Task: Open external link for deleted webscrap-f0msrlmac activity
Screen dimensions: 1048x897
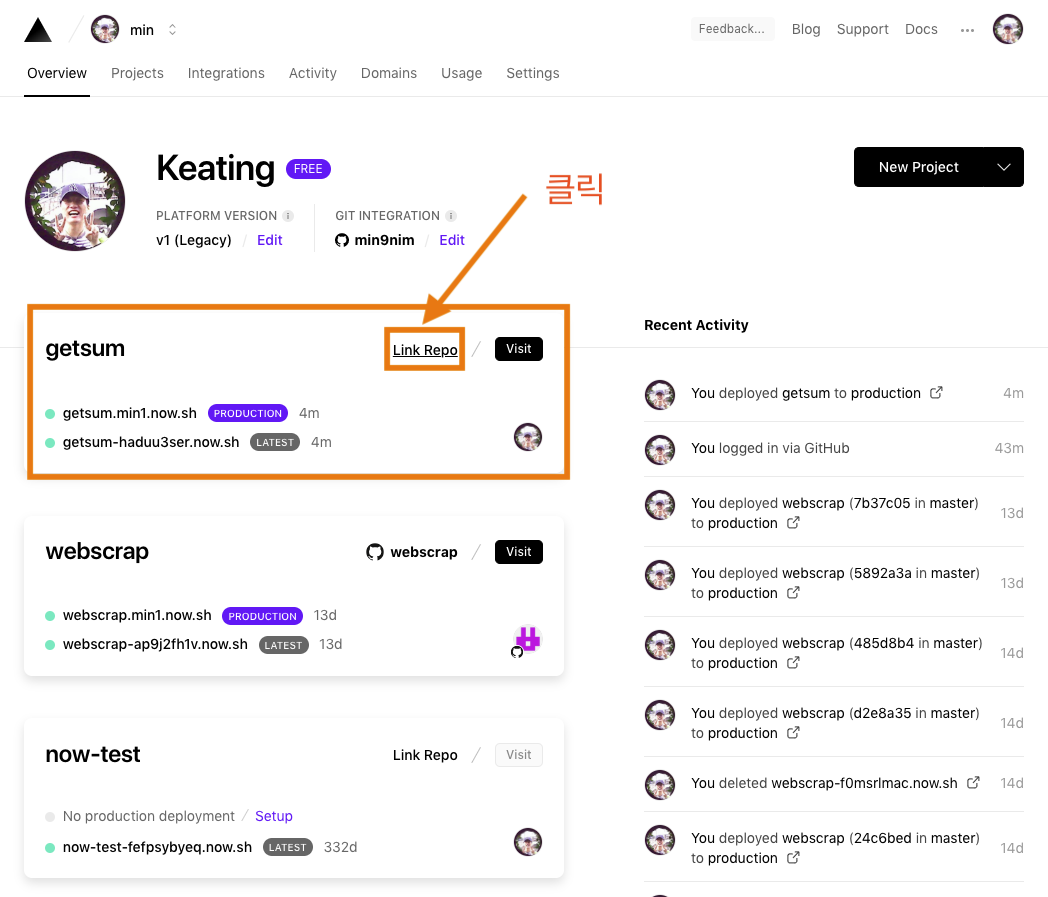Action: 973,783
